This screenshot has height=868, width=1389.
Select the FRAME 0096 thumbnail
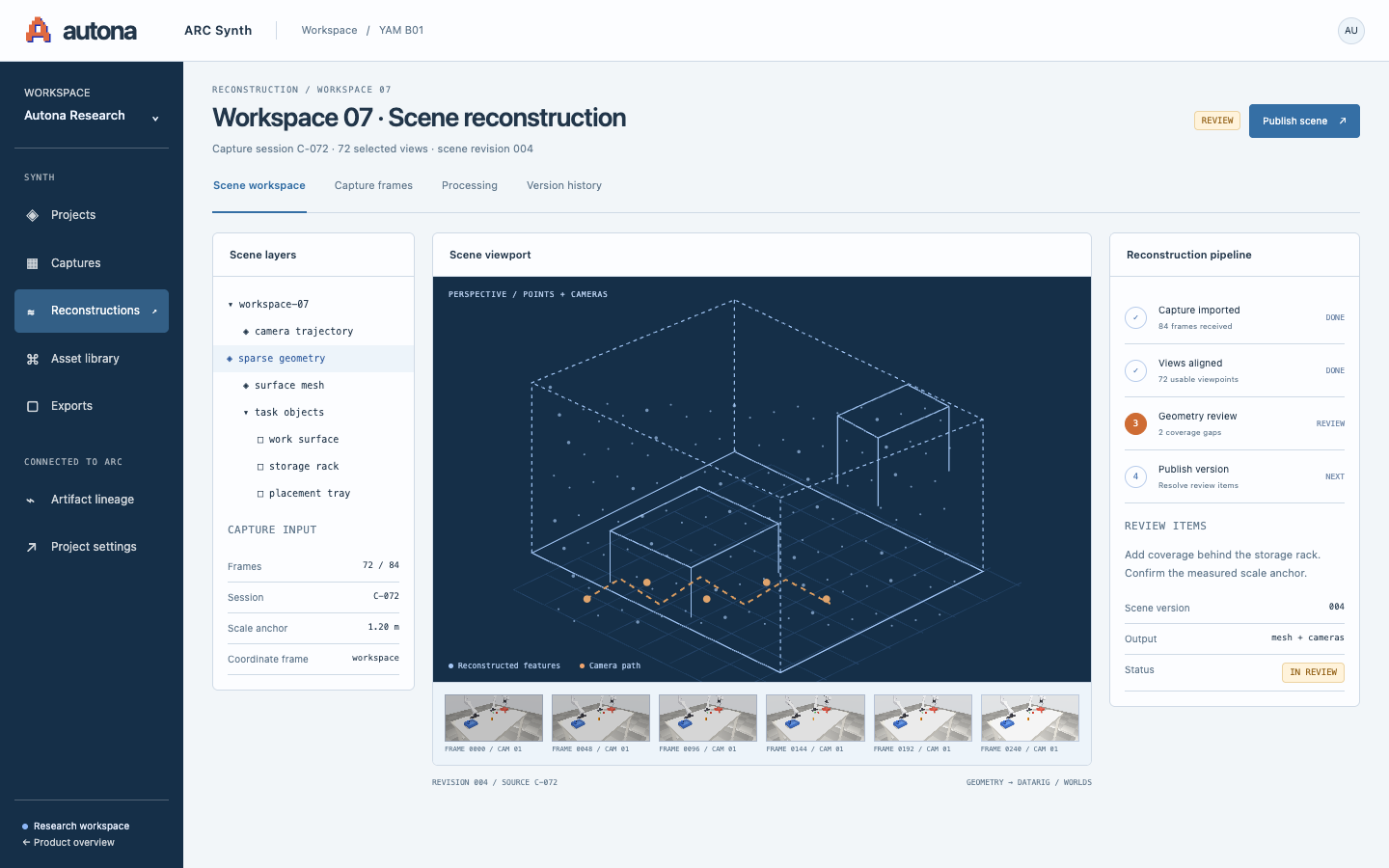coord(708,719)
